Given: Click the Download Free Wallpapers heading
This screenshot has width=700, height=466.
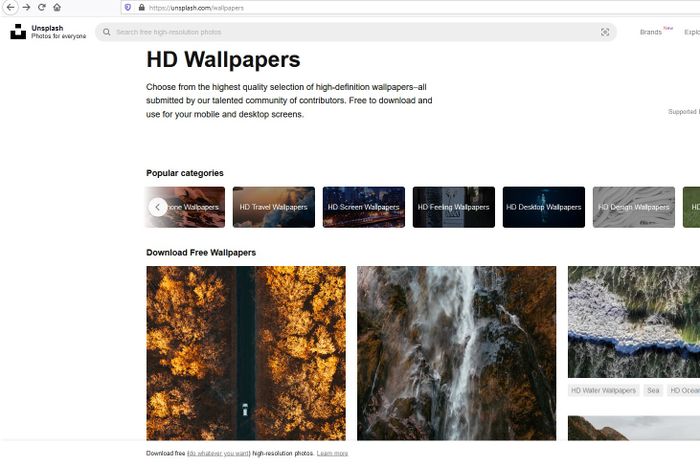Looking at the screenshot, I should (x=201, y=253).
